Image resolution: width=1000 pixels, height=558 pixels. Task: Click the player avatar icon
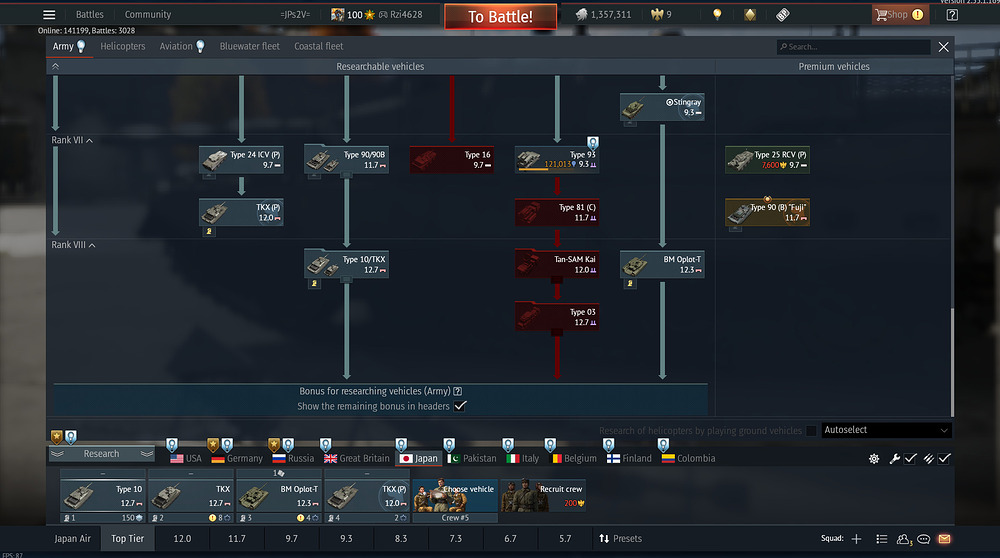click(x=337, y=15)
